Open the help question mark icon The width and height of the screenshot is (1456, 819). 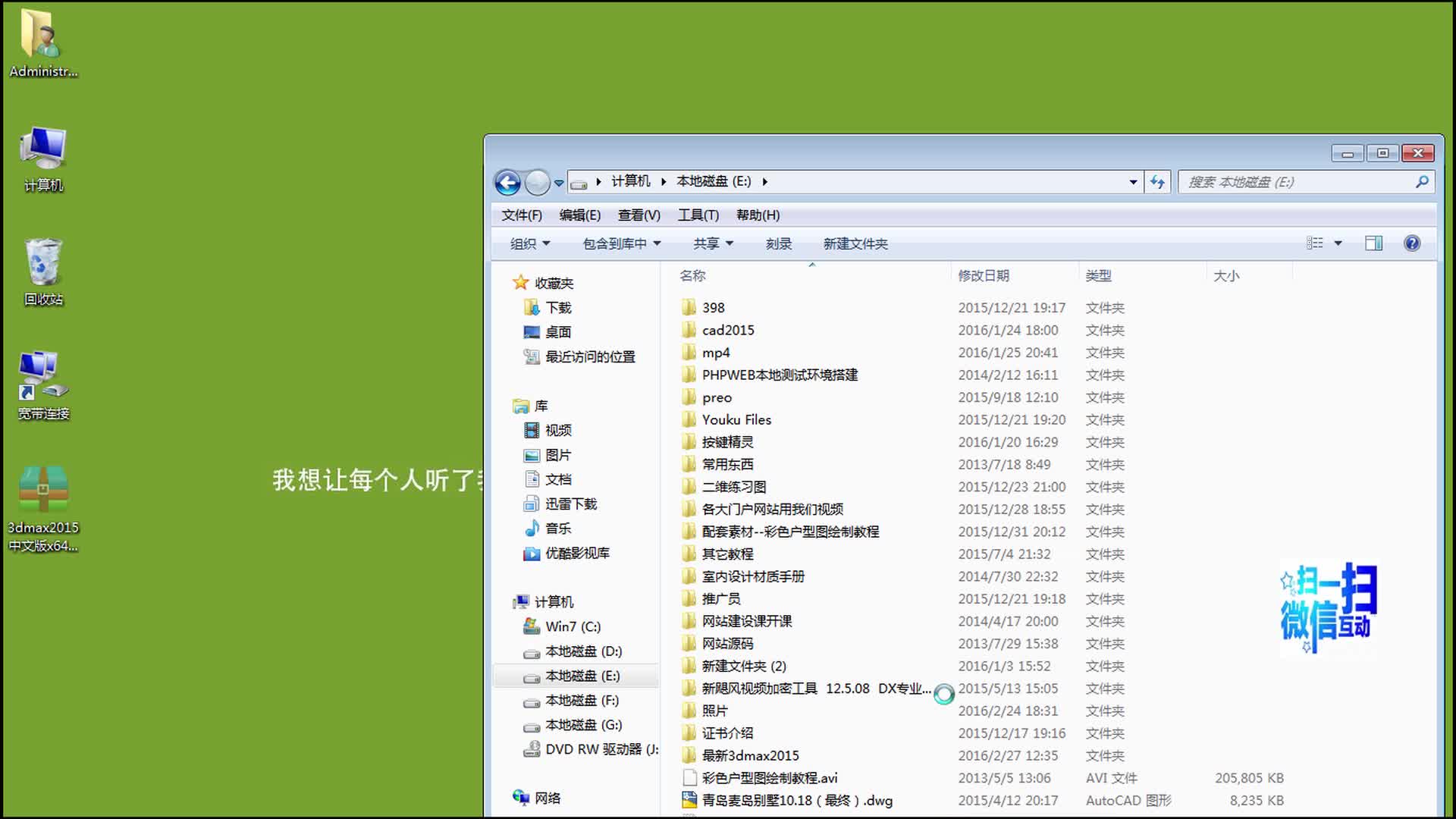pyautogui.click(x=1411, y=243)
